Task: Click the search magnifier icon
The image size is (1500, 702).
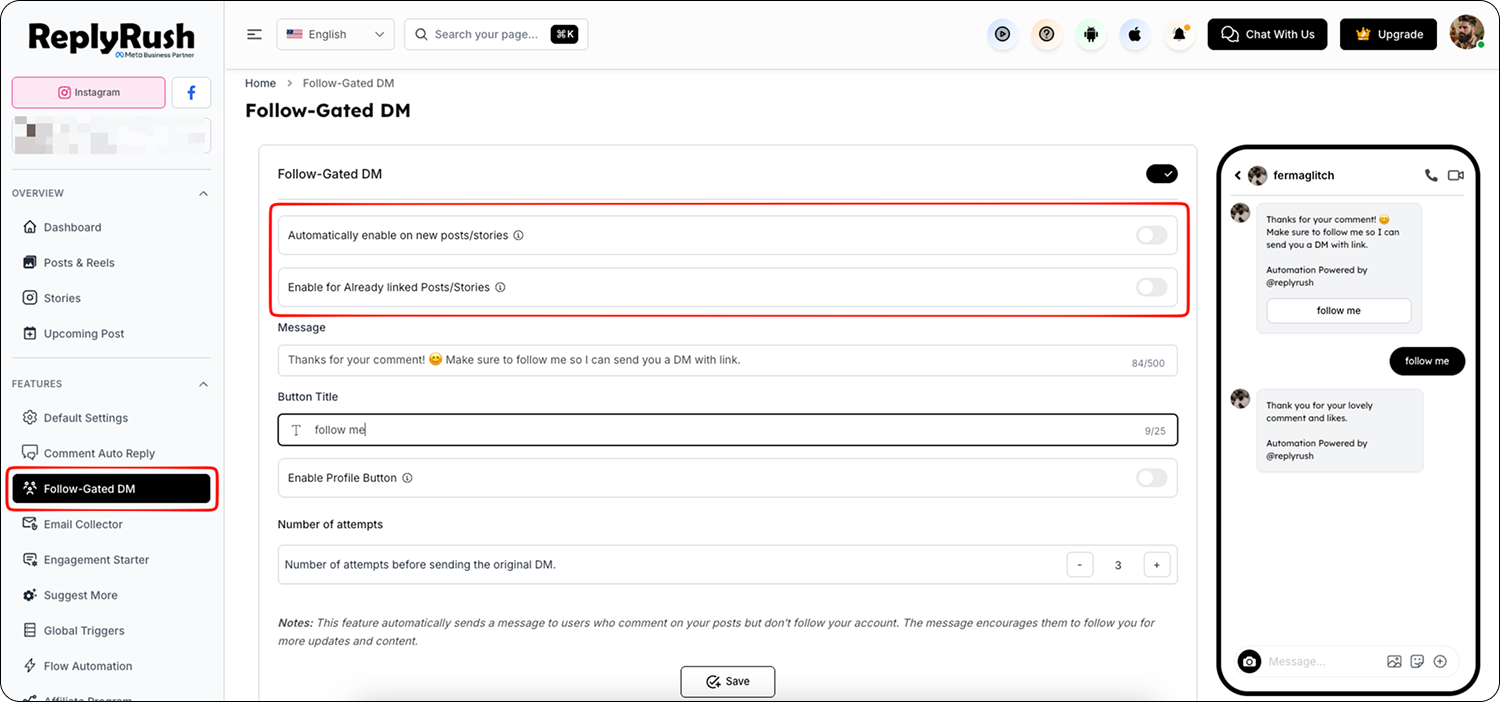Action: click(x=422, y=34)
